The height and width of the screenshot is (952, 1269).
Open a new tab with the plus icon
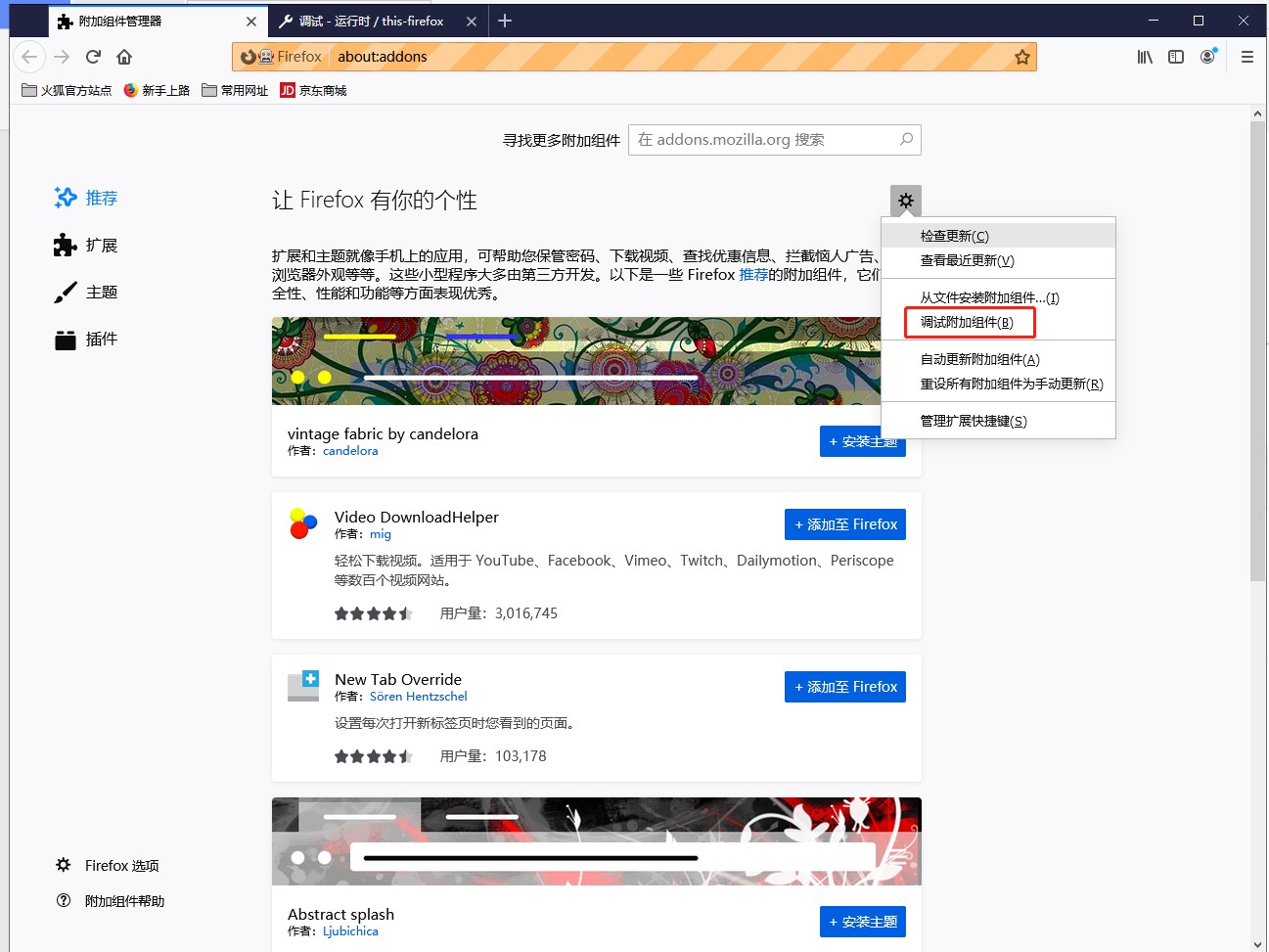coord(505,21)
